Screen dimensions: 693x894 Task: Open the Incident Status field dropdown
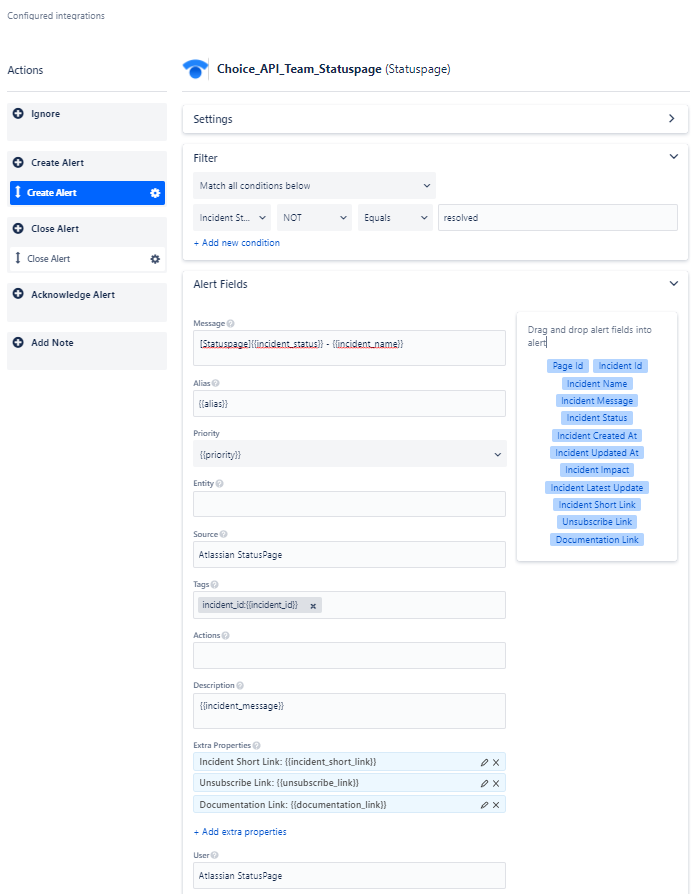(233, 218)
